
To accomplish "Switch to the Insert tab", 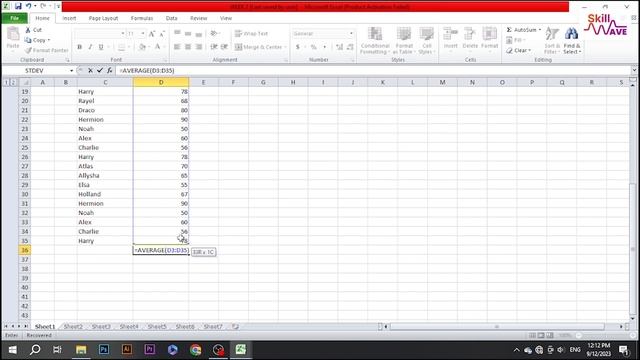I will coord(69,18).
